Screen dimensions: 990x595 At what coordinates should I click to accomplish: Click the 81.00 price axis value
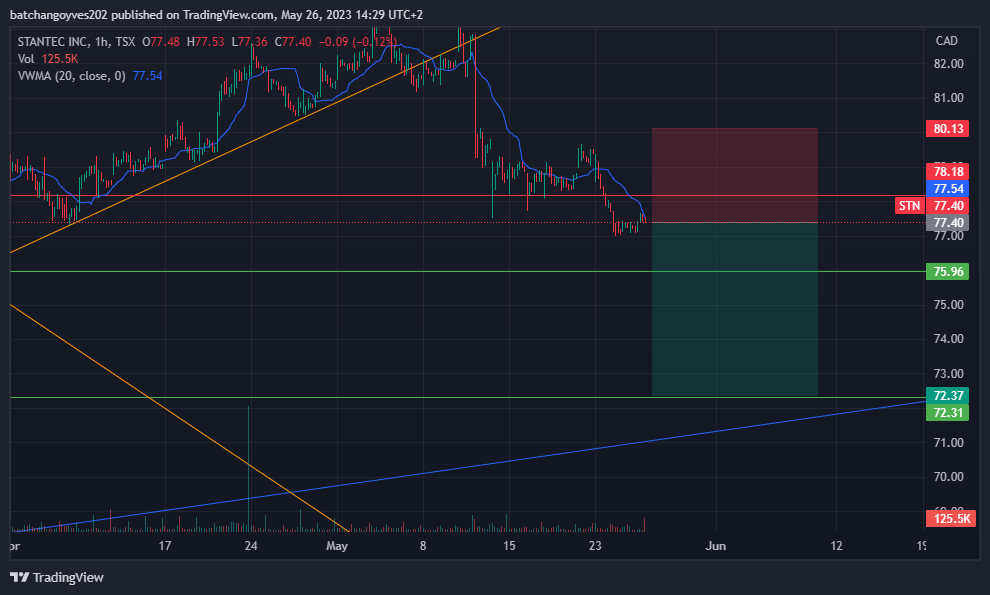click(x=948, y=98)
